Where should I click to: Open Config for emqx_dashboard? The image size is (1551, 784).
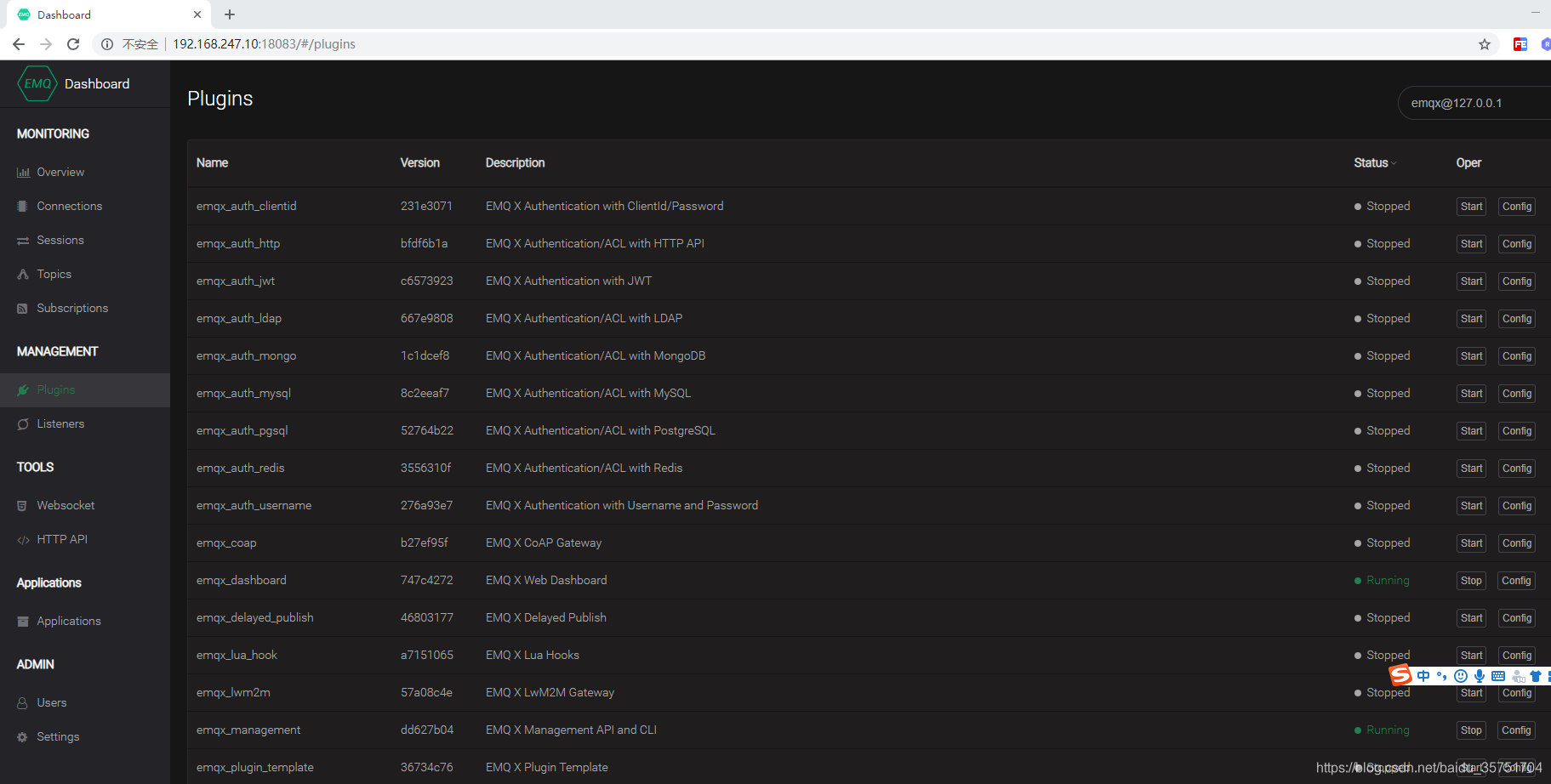click(1517, 581)
